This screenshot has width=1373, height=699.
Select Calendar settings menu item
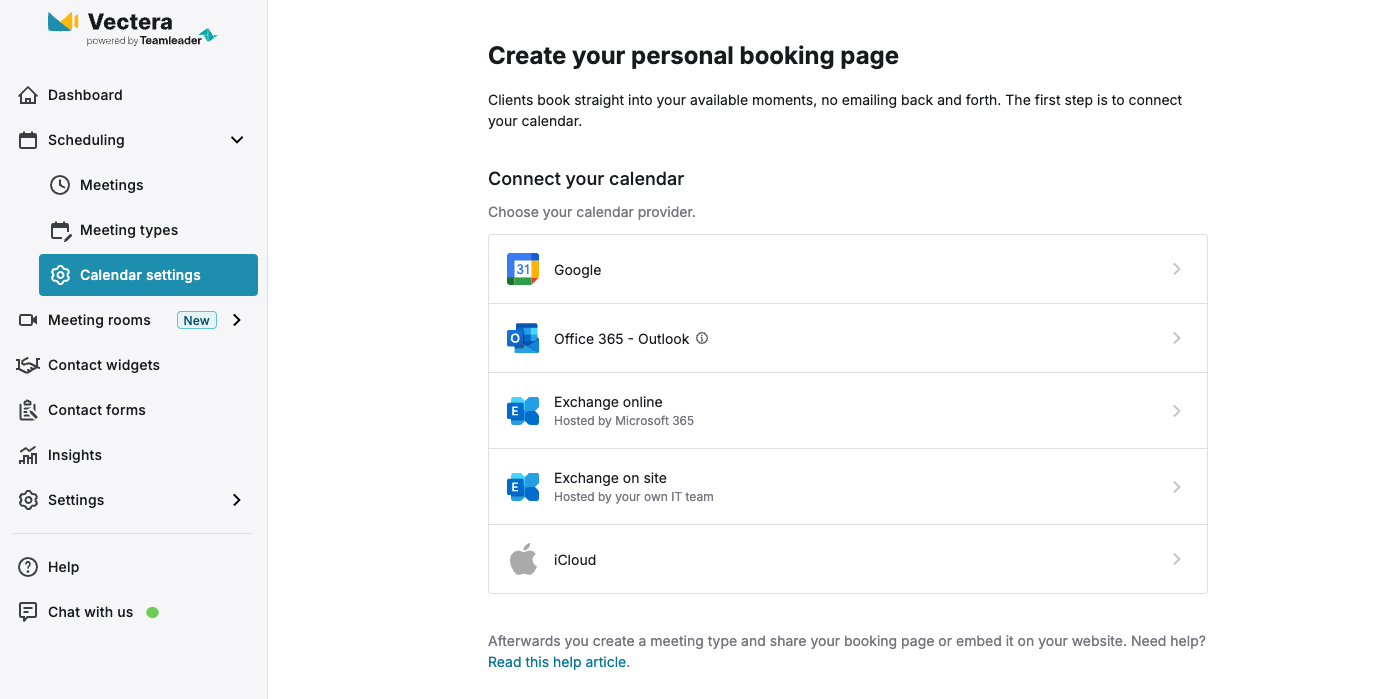(x=148, y=275)
